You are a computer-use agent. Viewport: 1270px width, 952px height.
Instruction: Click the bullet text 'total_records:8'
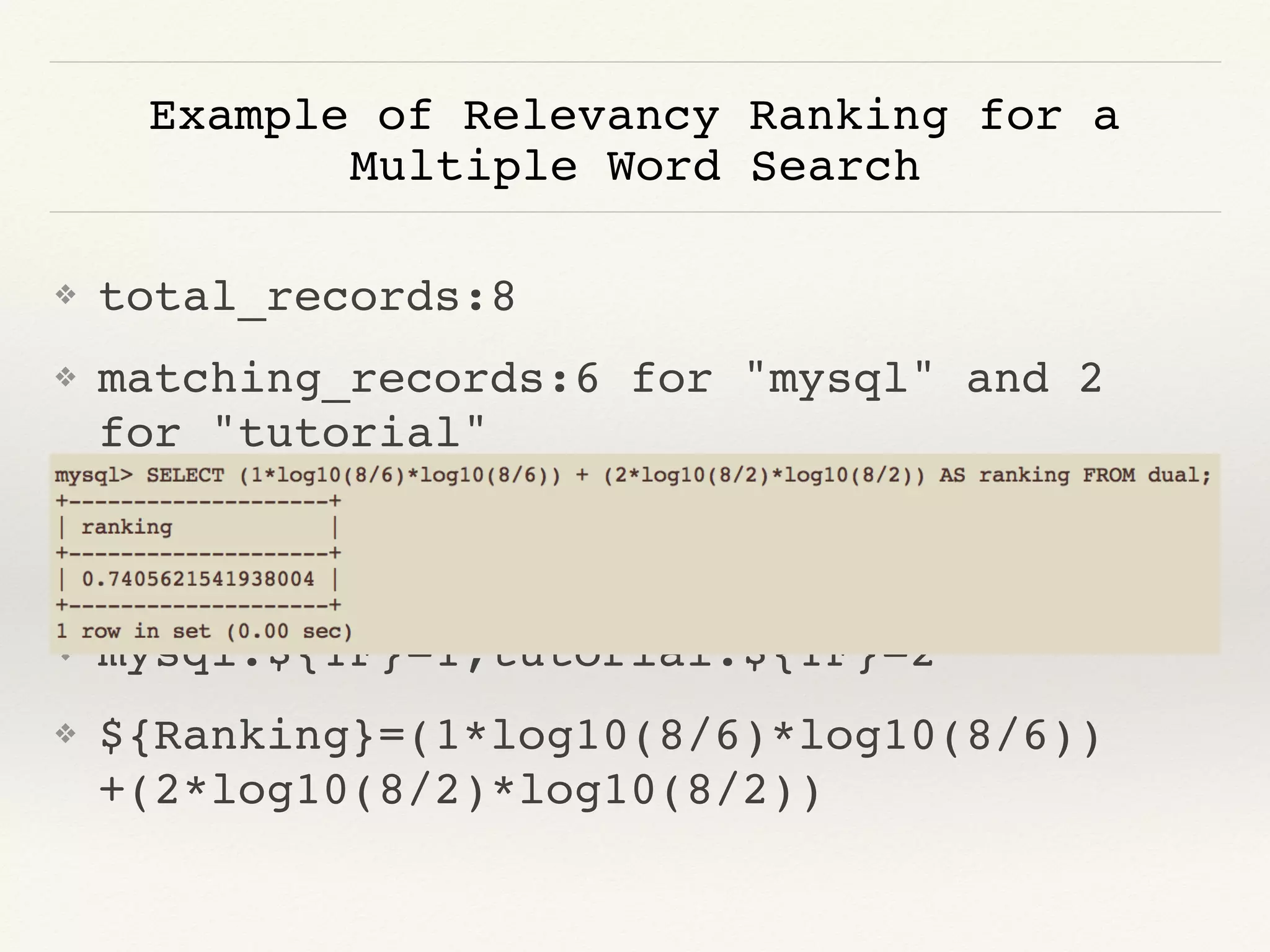(x=307, y=297)
